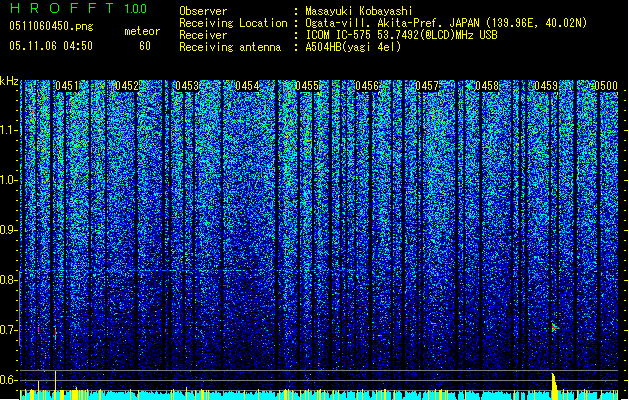Click the 0.9 kHz axis tick label
The height and width of the screenshot is (400, 629).
point(8,230)
